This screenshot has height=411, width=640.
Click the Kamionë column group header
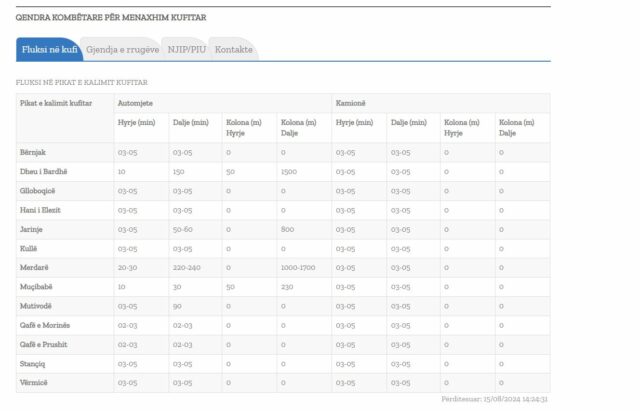tap(352, 103)
